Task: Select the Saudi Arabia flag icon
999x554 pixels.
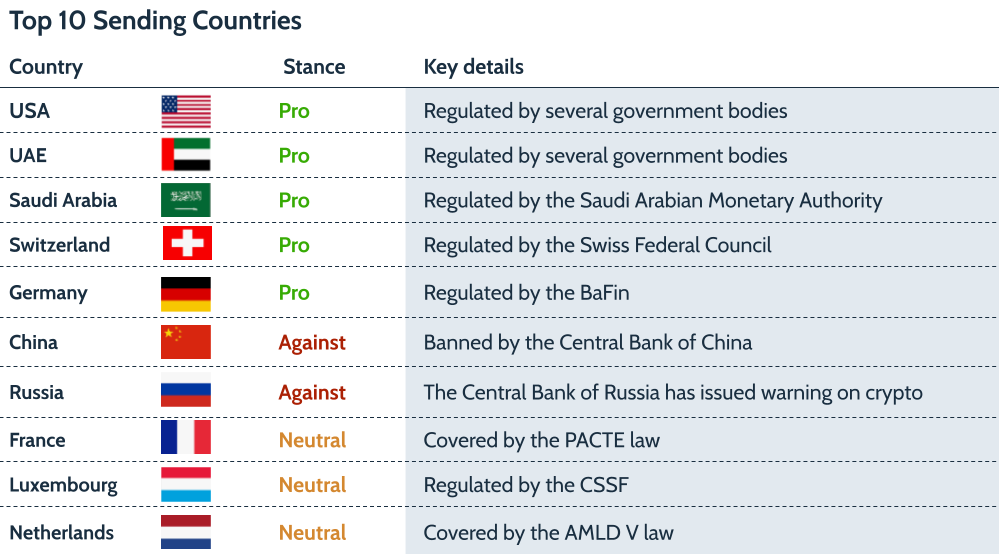Action: 186,200
